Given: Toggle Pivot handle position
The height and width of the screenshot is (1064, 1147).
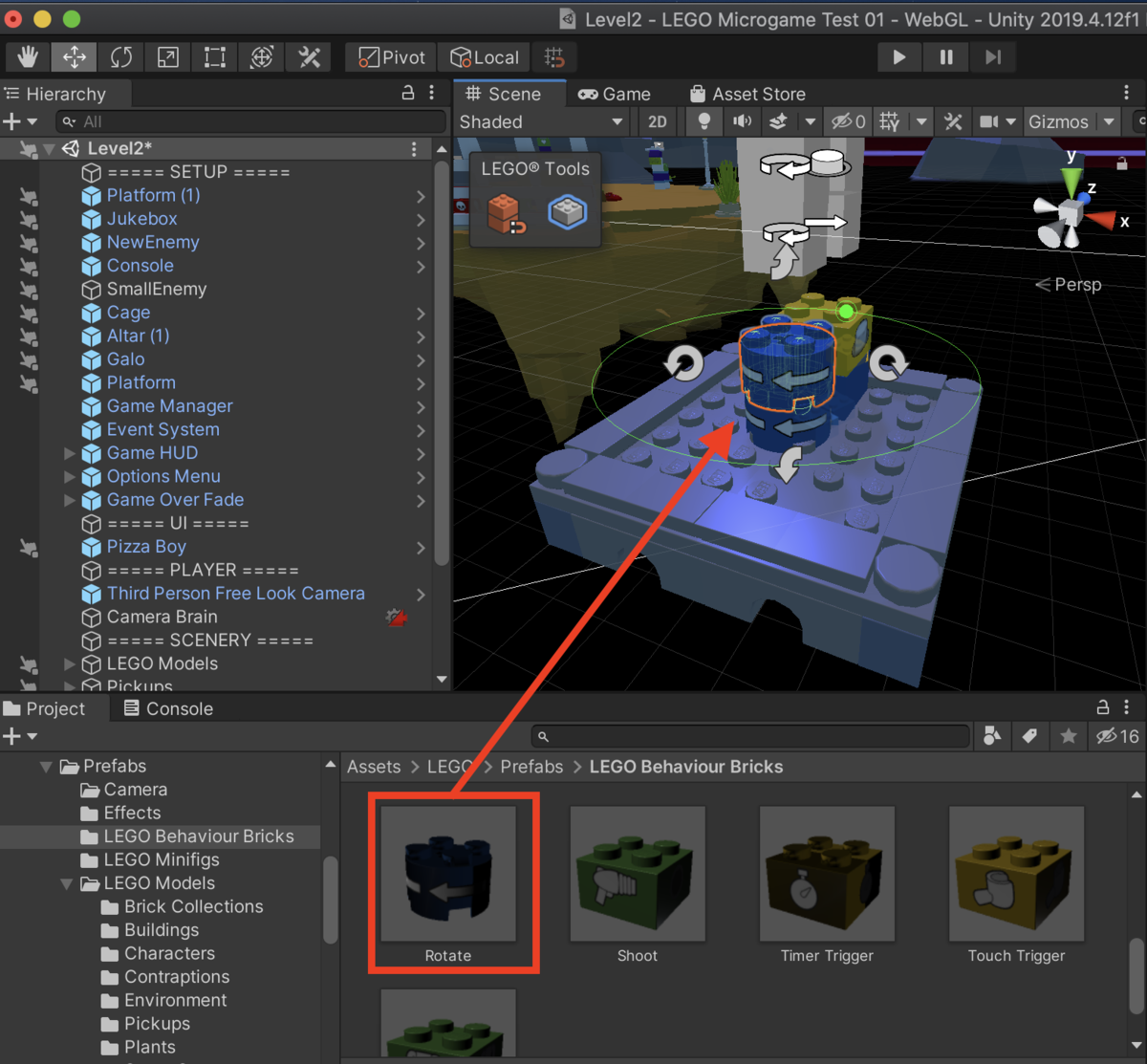Looking at the screenshot, I should [391, 57].
